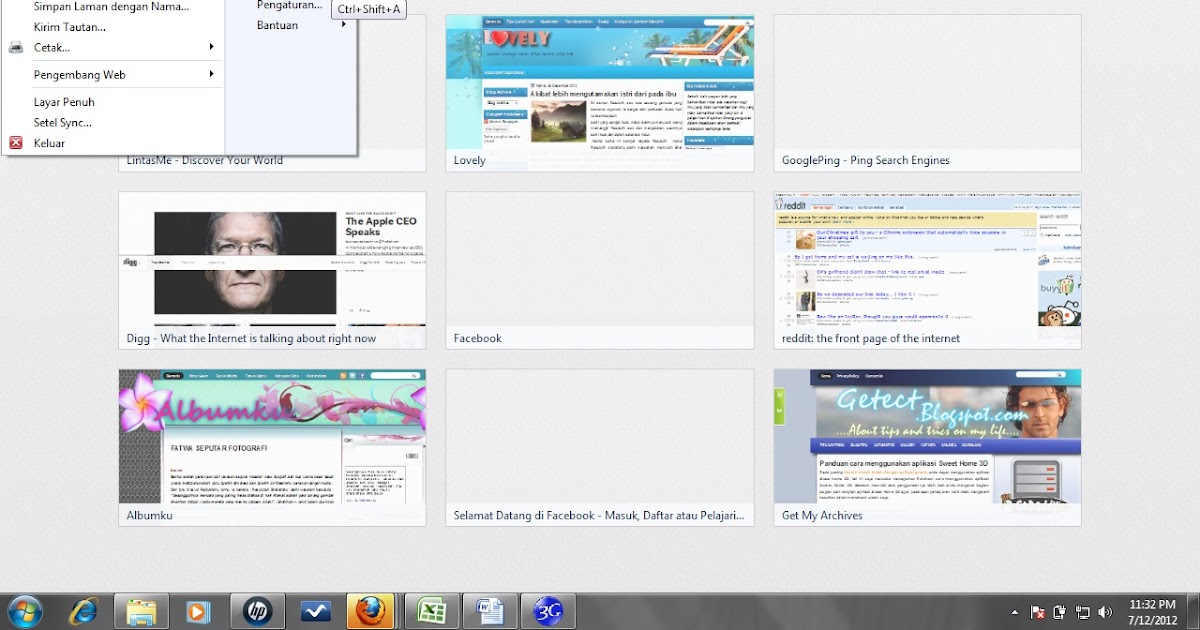Viewport: 1200px width, 630px height.
Task: Switch to the Firefox taskbar button
Action: (x=372, y=610)
